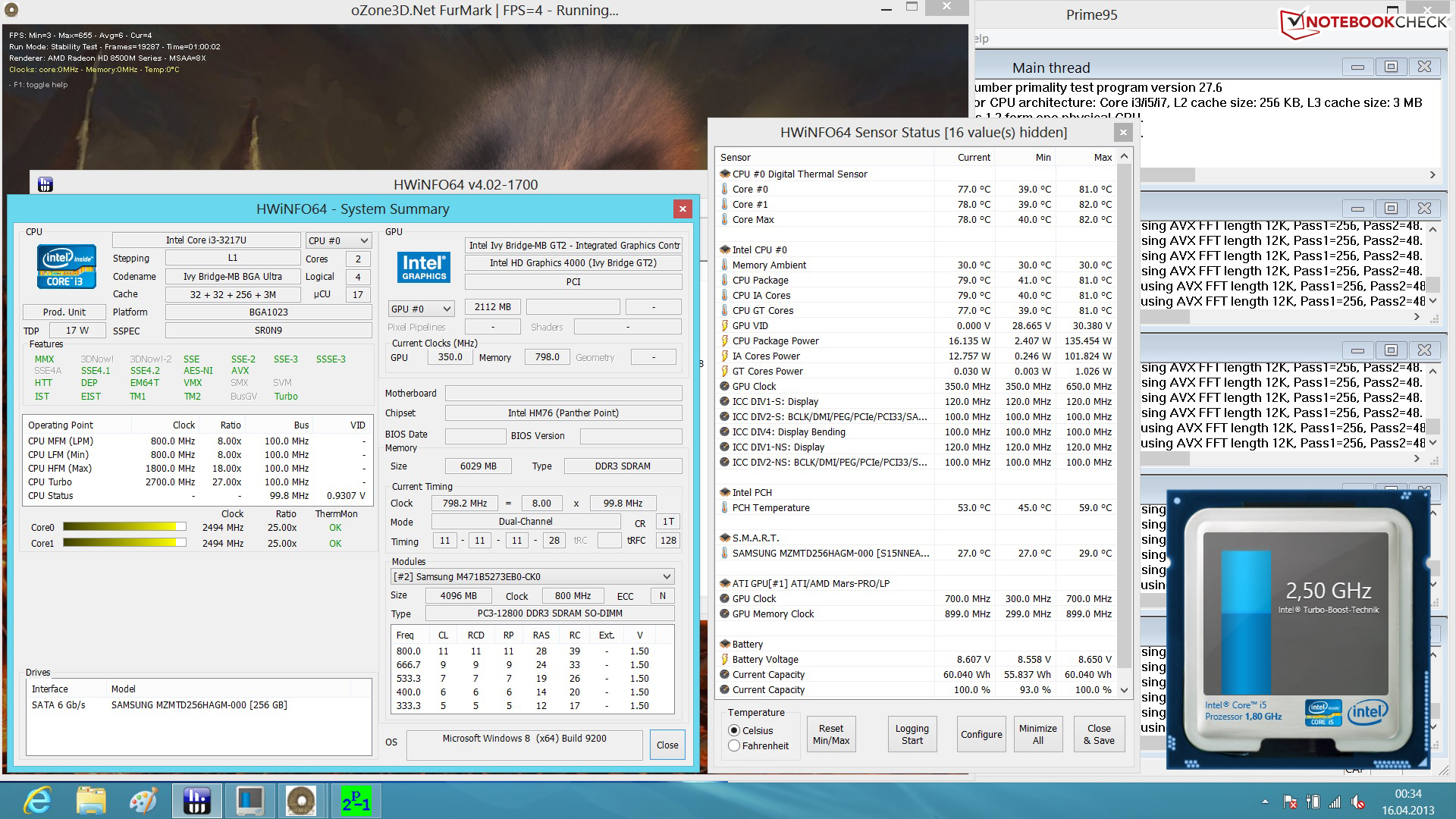Click the chip icon beside Intel CPU #0

coord(724,249)
